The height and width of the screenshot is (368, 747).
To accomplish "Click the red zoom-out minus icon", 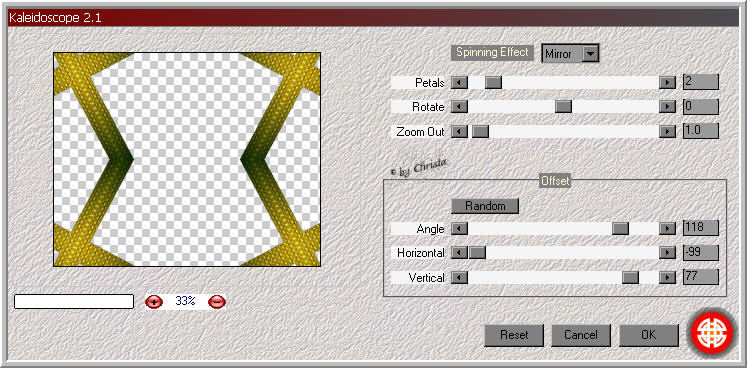I will [217, 301].
